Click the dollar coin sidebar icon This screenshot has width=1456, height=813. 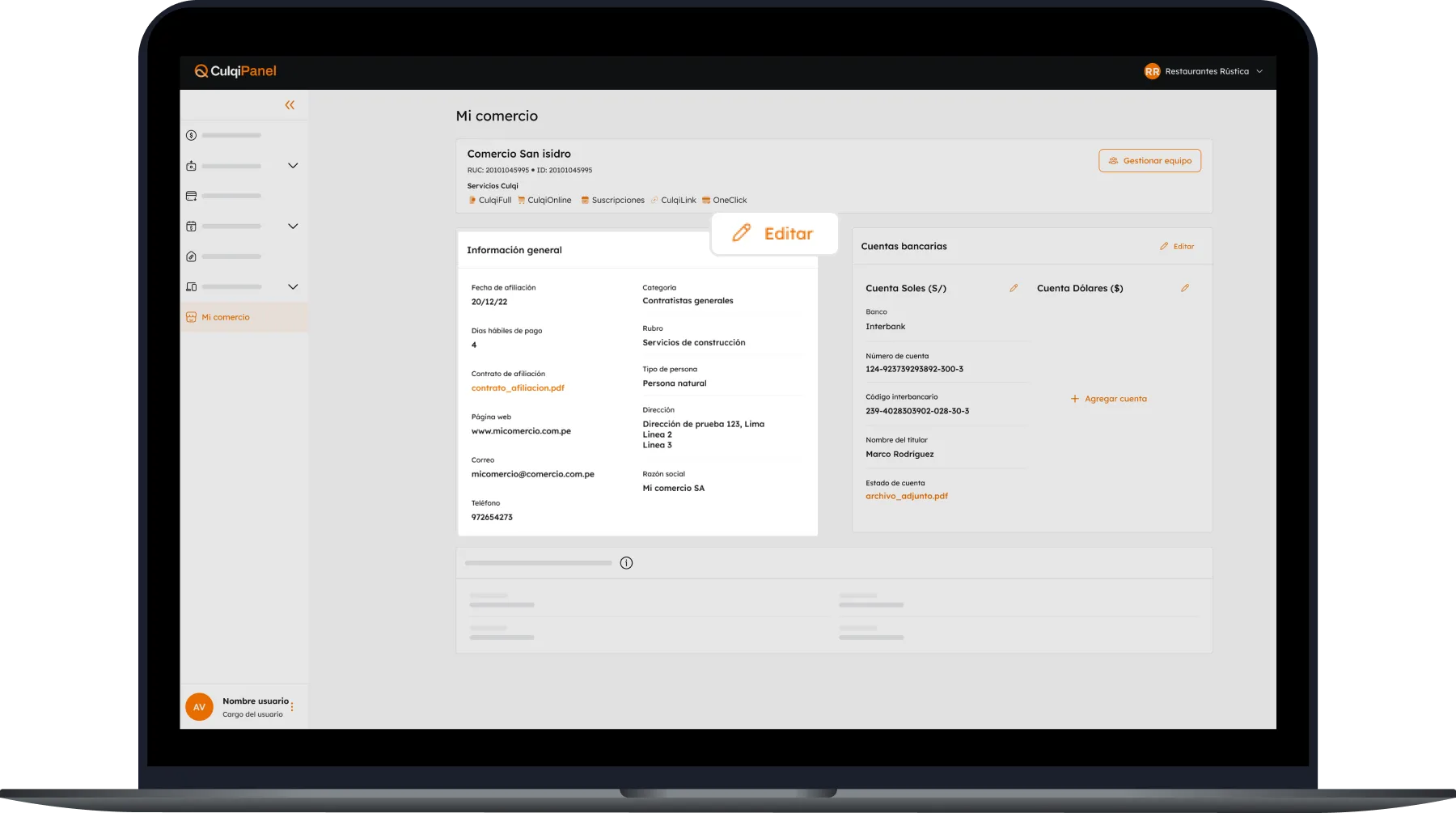191,135
